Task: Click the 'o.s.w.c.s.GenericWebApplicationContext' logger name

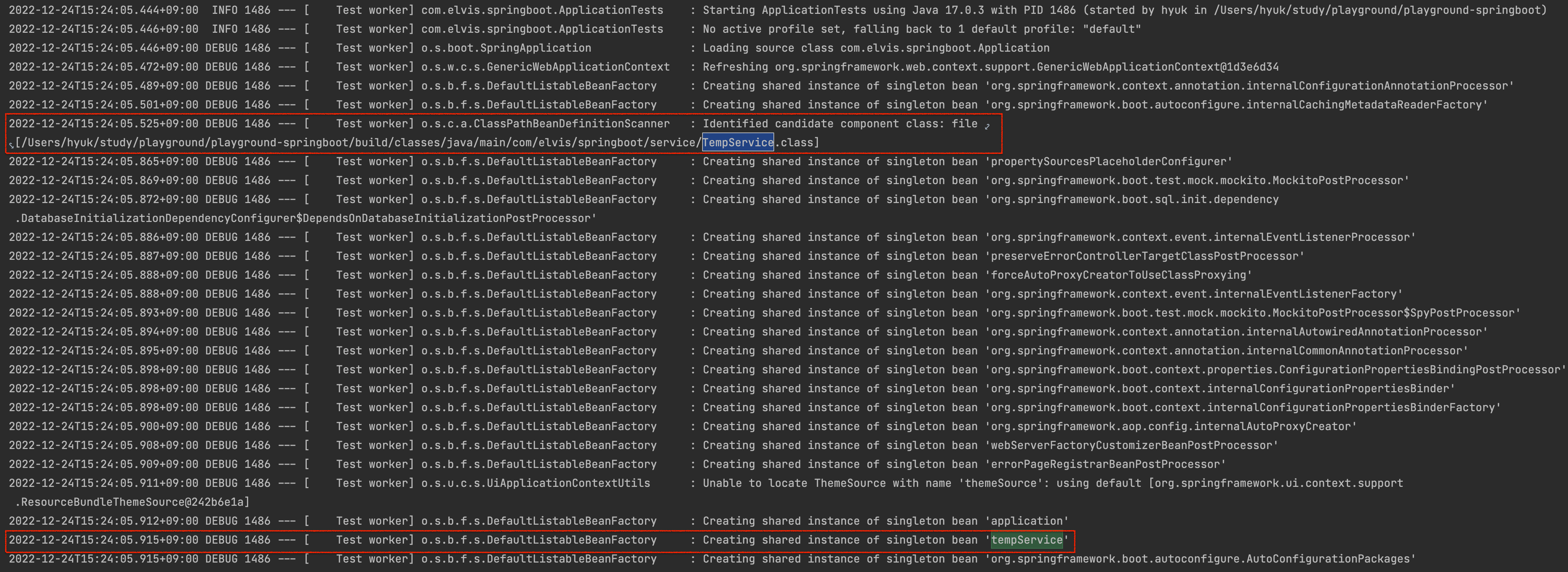Action: (x=545, y=67)
